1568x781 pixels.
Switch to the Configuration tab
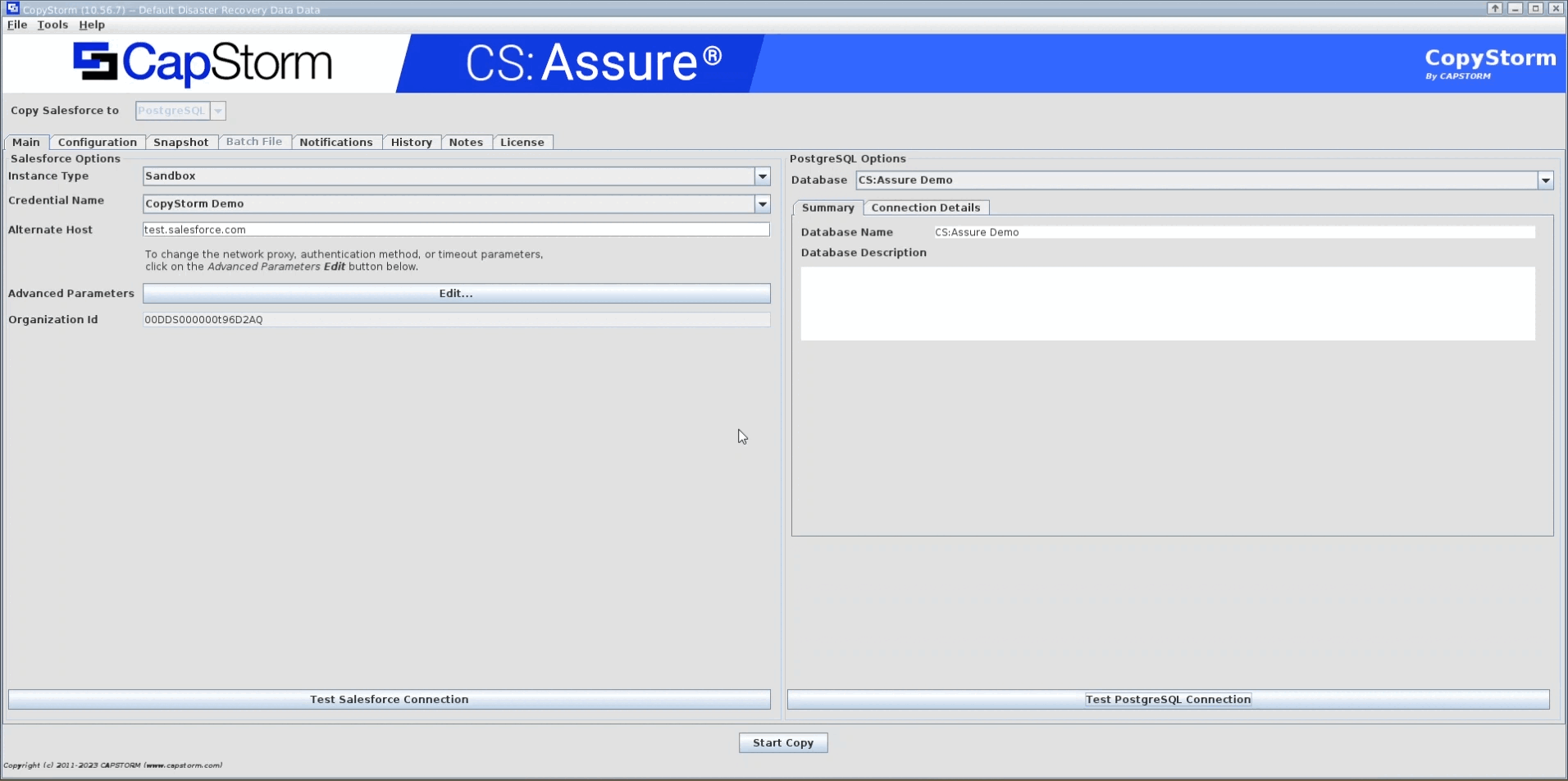98,142
